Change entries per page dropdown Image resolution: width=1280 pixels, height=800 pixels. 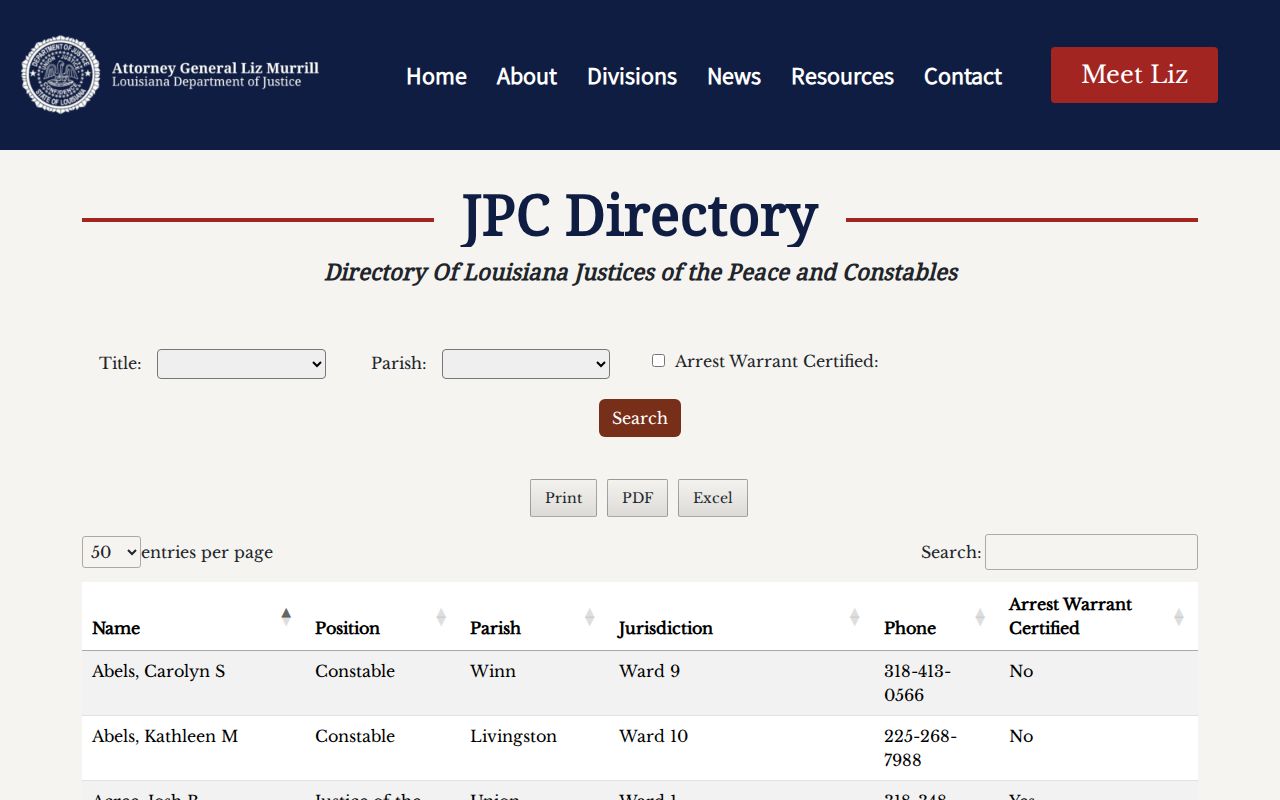pyautogui.click(x=111, y=552)
